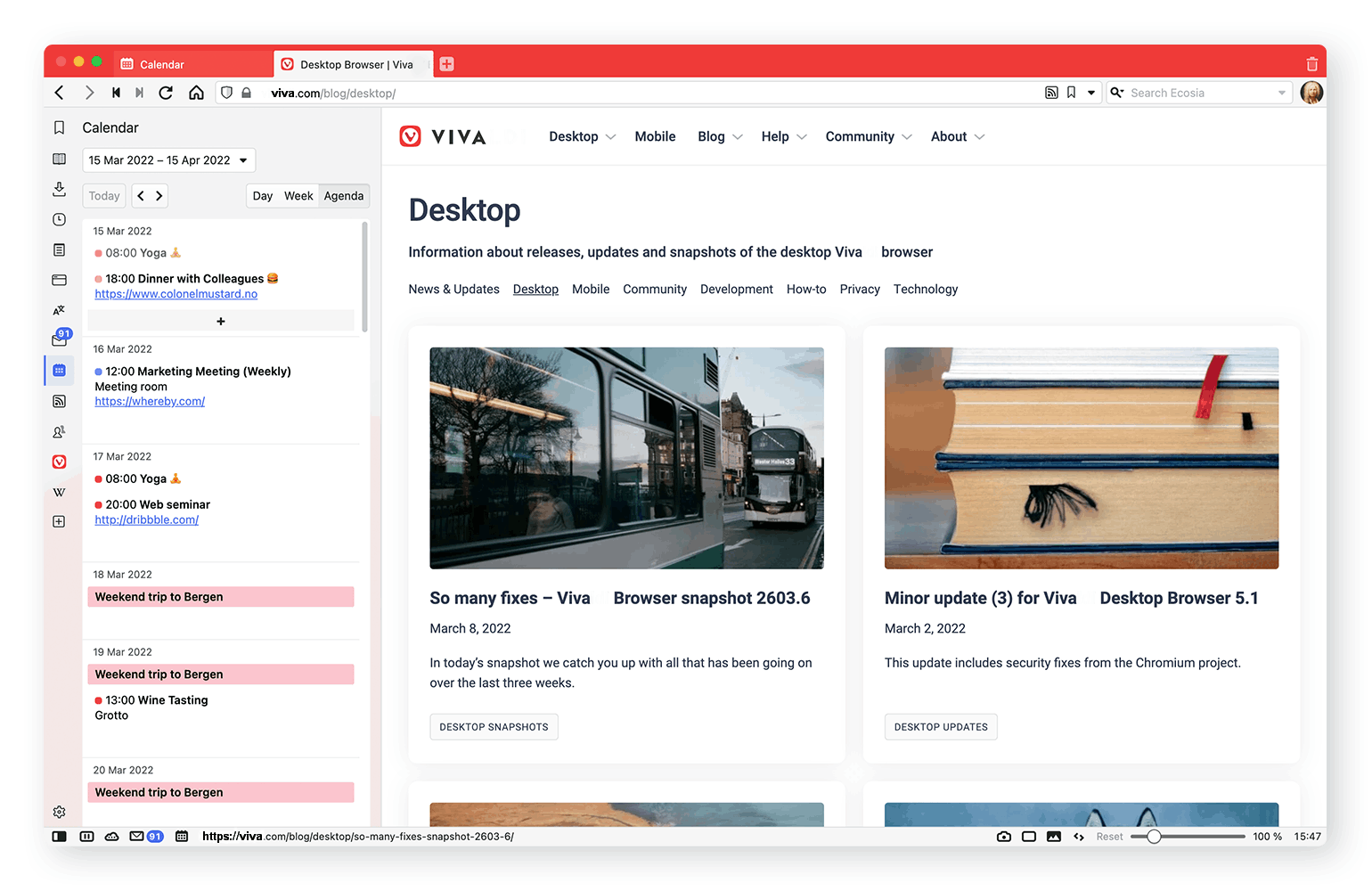
Task: Click the closed tabs trash icon
Action: [1311, 64]
